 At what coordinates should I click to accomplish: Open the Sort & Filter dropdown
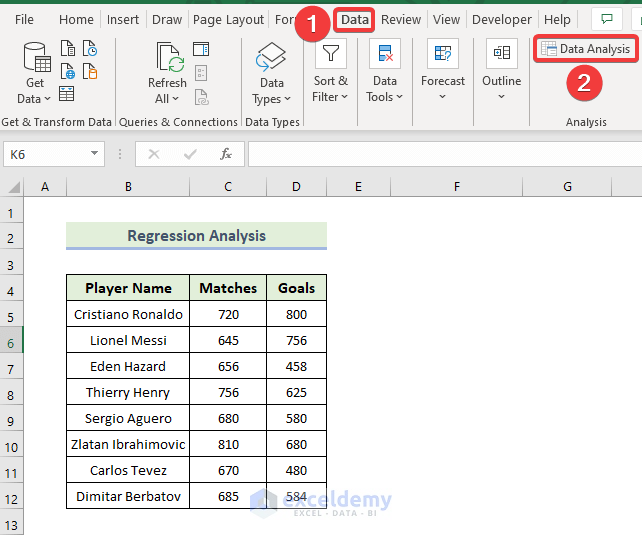[330, 72]
